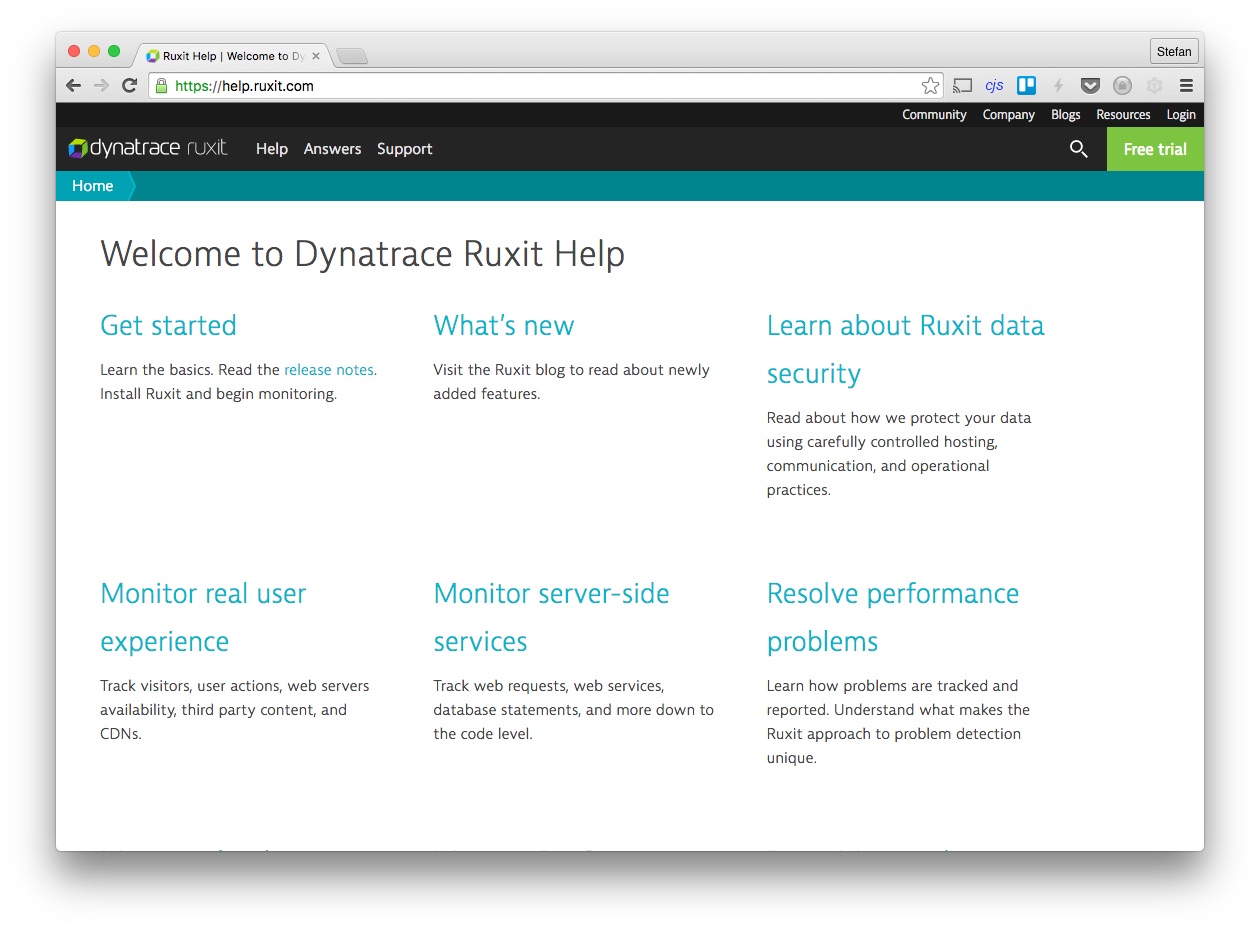Click text "Learn how problems are tracked and"

(892, 686)
